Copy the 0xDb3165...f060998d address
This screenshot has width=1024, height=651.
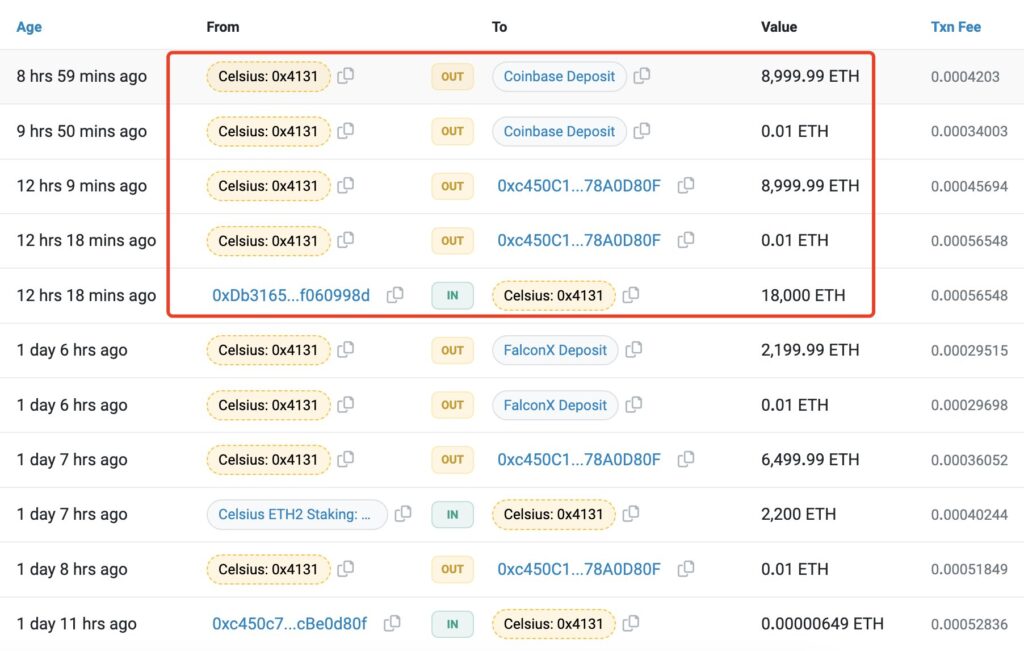[395, 295]
